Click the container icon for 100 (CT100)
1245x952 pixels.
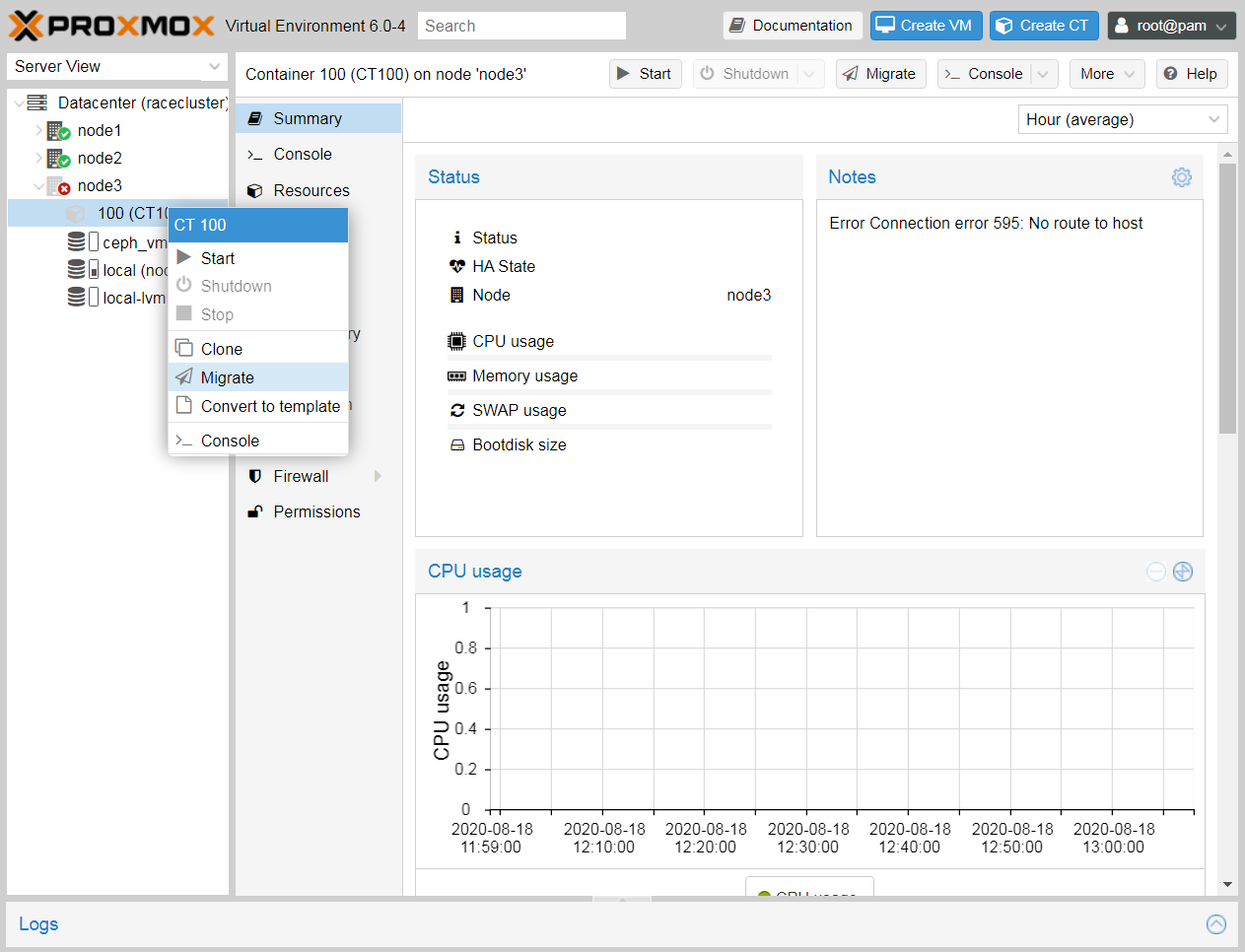tap(75, 213)
